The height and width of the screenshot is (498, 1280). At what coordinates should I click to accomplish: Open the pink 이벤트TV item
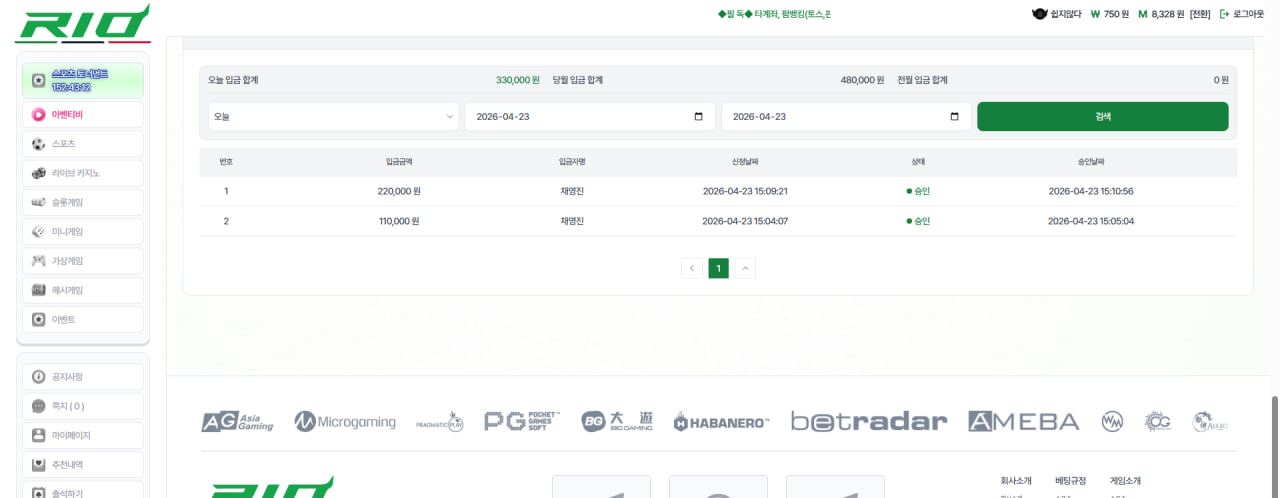click(x=83, y=115)
